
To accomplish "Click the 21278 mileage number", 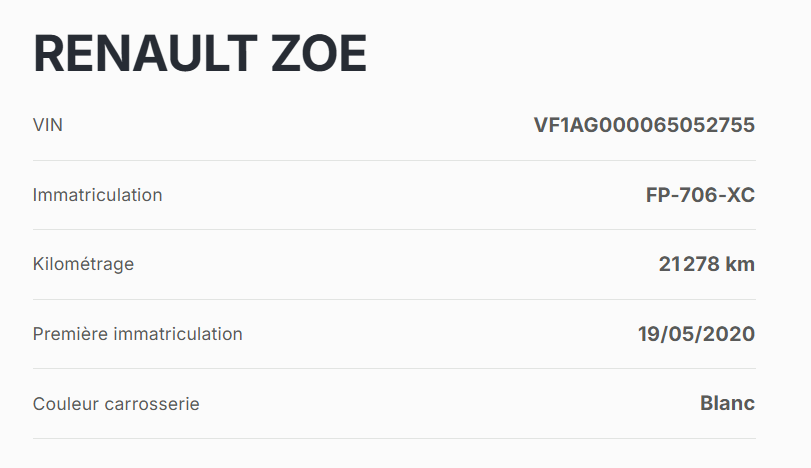I will (689, 264).
